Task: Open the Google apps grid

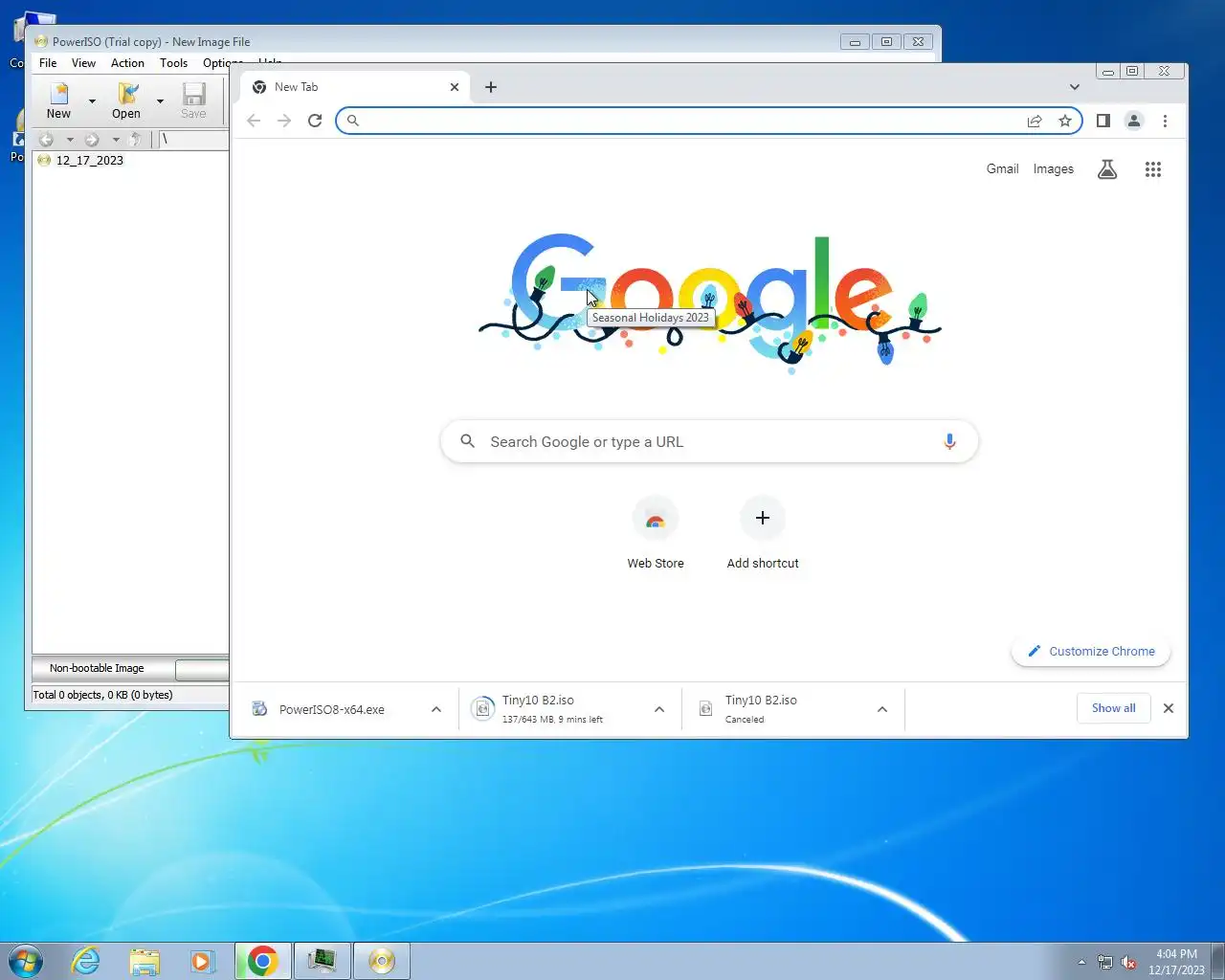Action: 1153,169
